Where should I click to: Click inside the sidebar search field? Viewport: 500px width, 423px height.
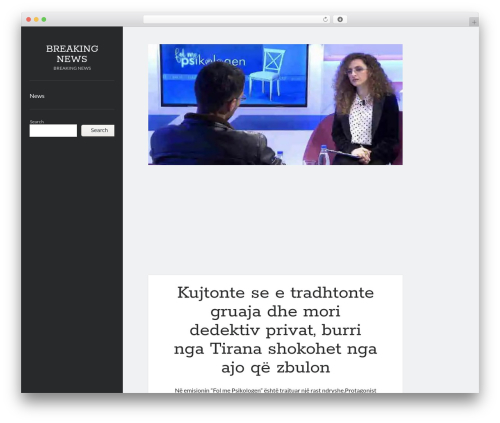pos(53,130)
